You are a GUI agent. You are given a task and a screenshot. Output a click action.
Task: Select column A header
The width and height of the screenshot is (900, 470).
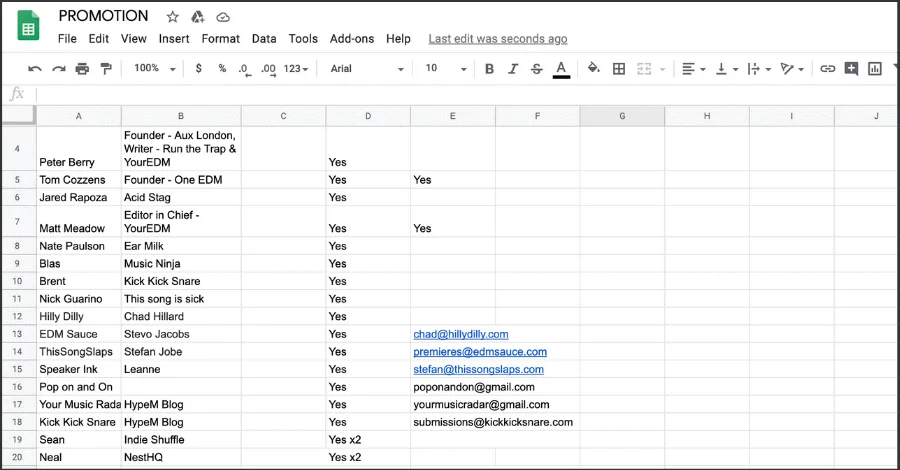pos(79,116)
